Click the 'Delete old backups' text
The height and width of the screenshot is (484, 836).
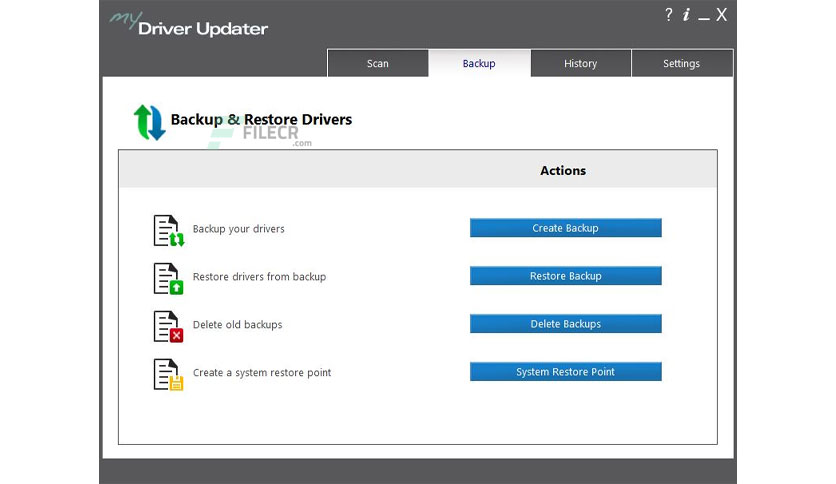coord(237,325)
